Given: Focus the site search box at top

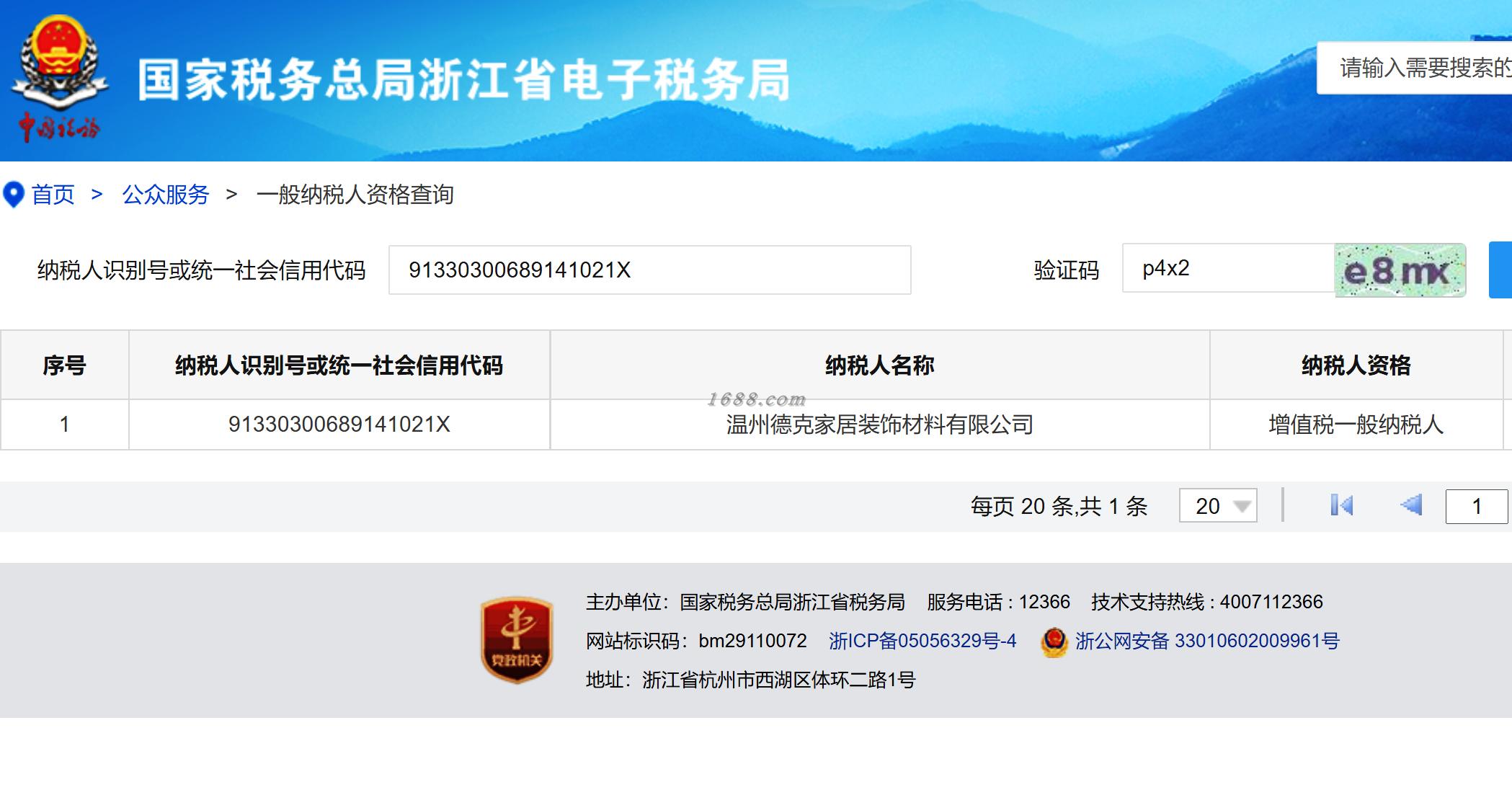Looking at the screenshot, I should [1415, 68].
